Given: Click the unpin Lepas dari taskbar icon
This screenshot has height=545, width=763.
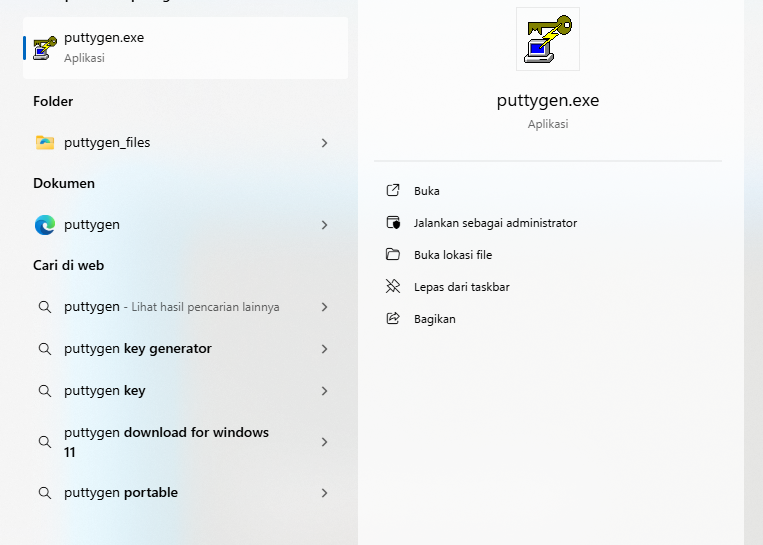Looking at the screenshot, I should (x=393, y=287).
